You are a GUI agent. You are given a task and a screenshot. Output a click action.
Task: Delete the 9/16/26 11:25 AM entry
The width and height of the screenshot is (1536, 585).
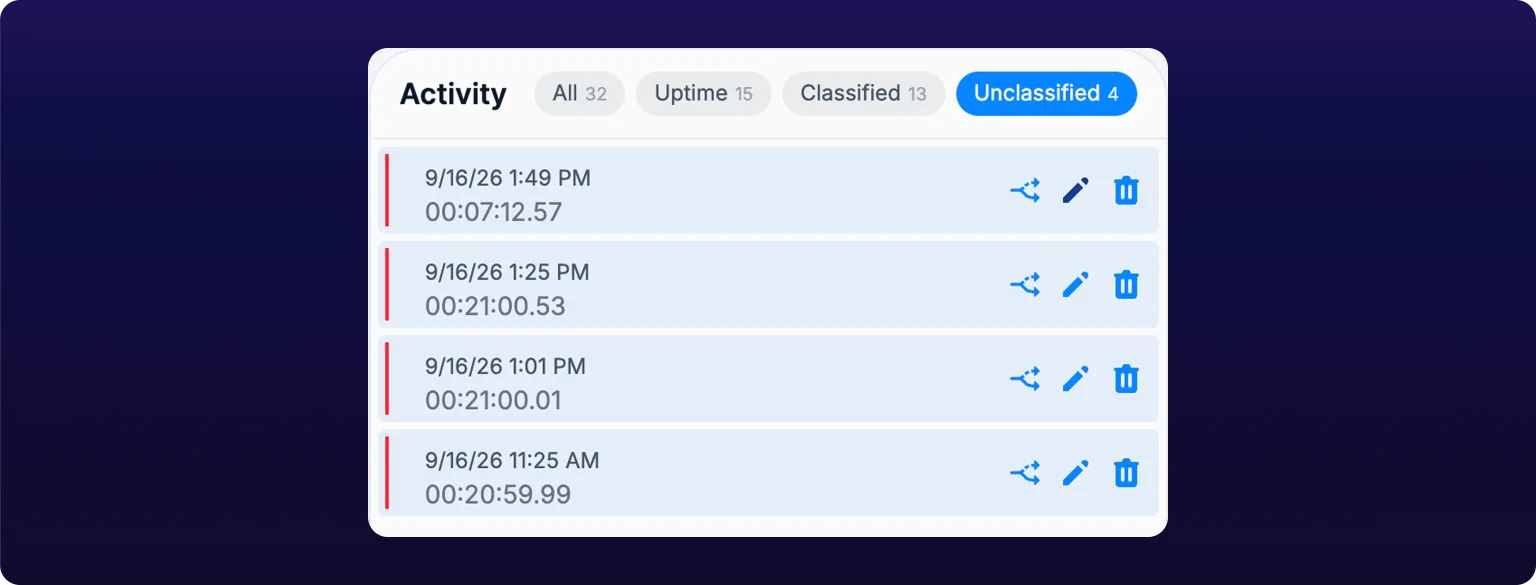1126,473
